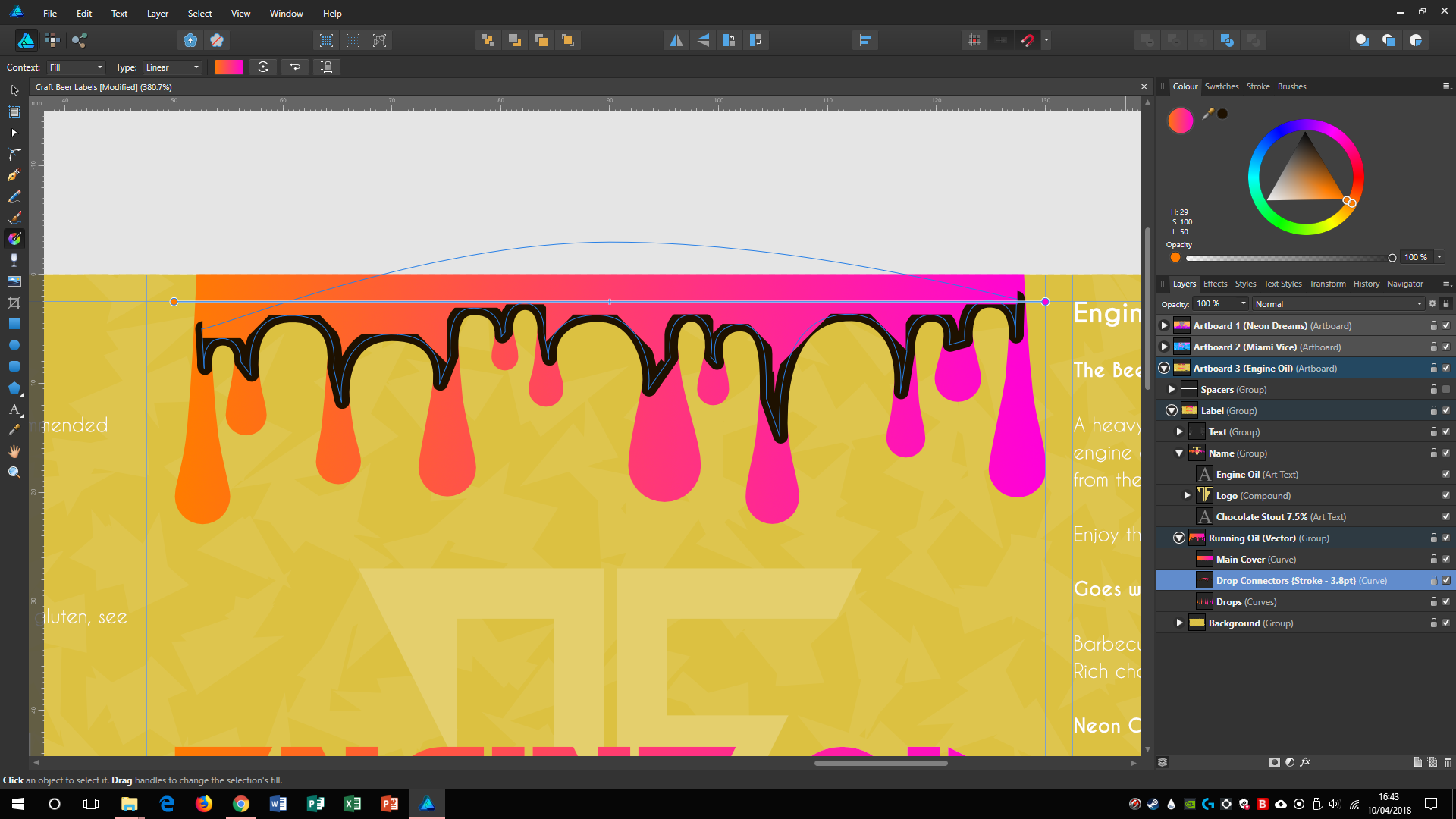Select the Fill gradient tool
Viewport: 1456px width, 819px height.
pos(14,239)
